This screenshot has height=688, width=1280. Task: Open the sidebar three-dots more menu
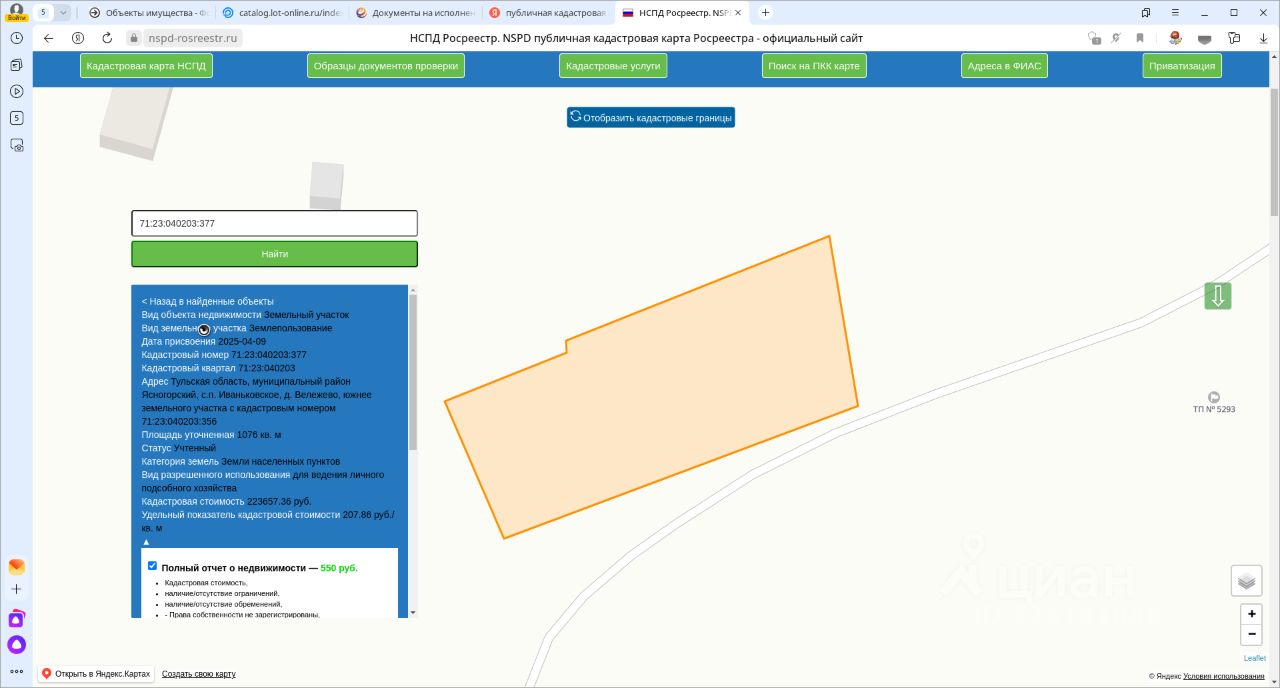(x=16, y=671)
